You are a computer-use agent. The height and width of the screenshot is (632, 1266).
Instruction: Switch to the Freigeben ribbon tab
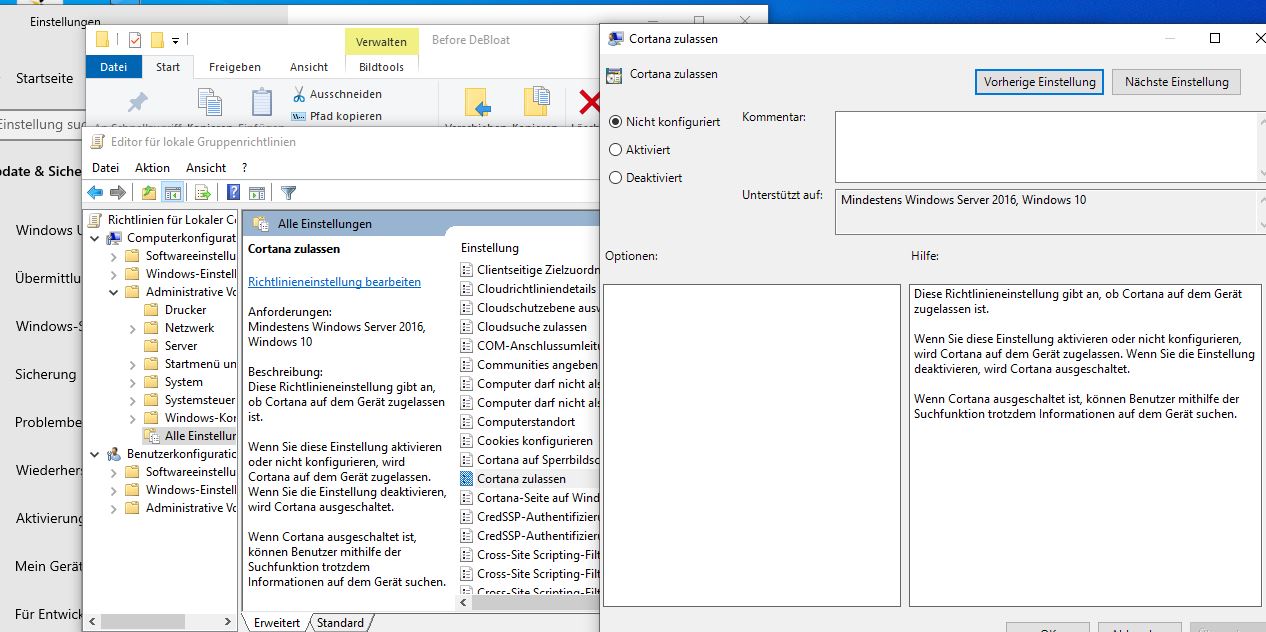tap(235, 67)
